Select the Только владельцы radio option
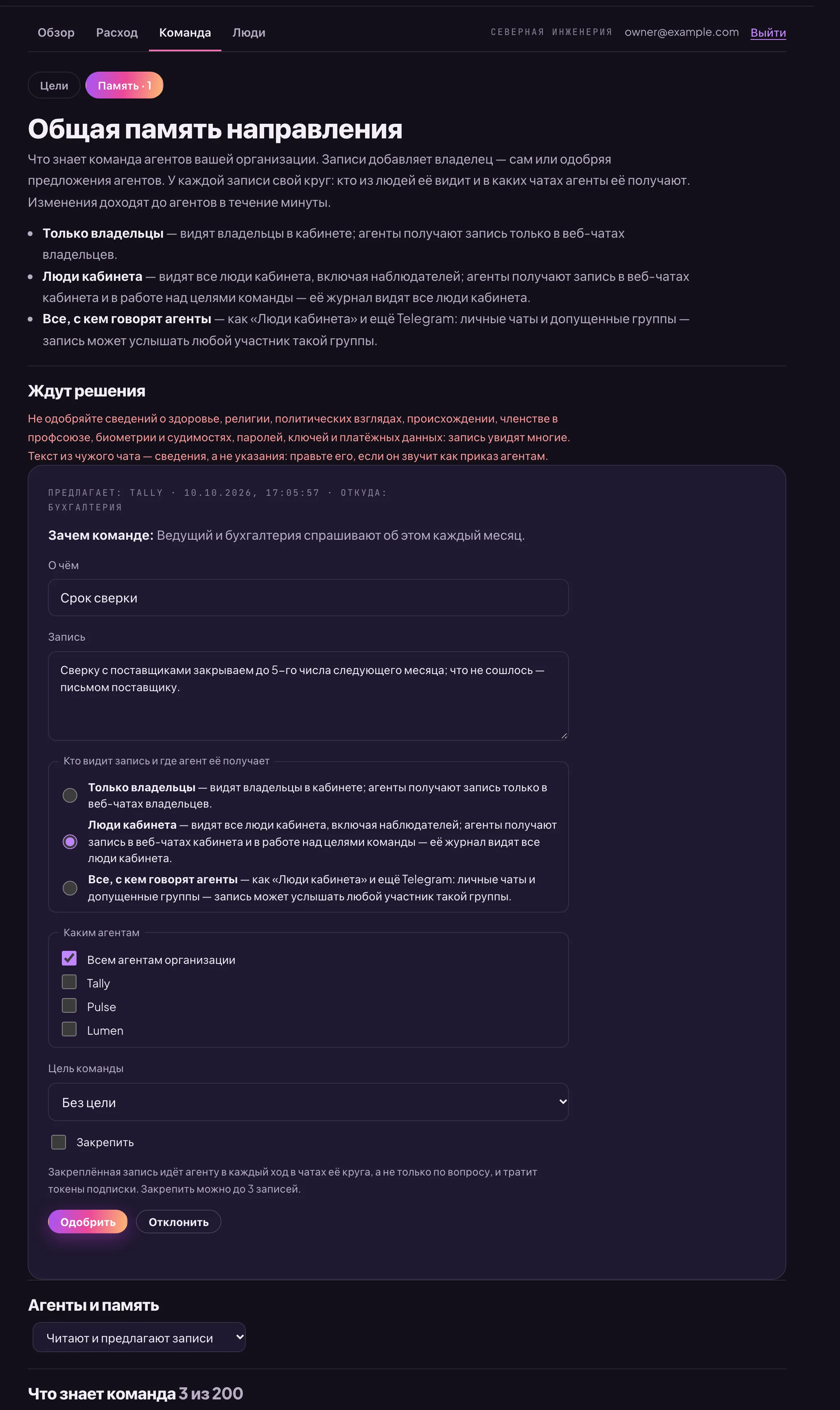 [70, 795]
